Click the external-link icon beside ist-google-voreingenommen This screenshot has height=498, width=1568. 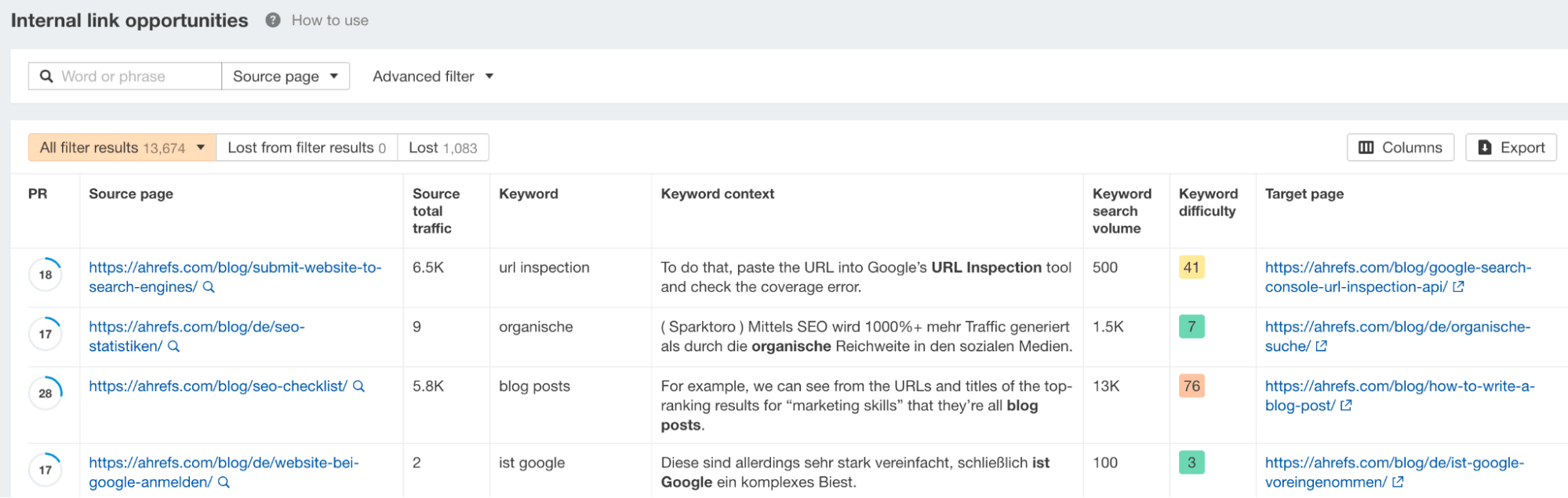point(1399,482)
